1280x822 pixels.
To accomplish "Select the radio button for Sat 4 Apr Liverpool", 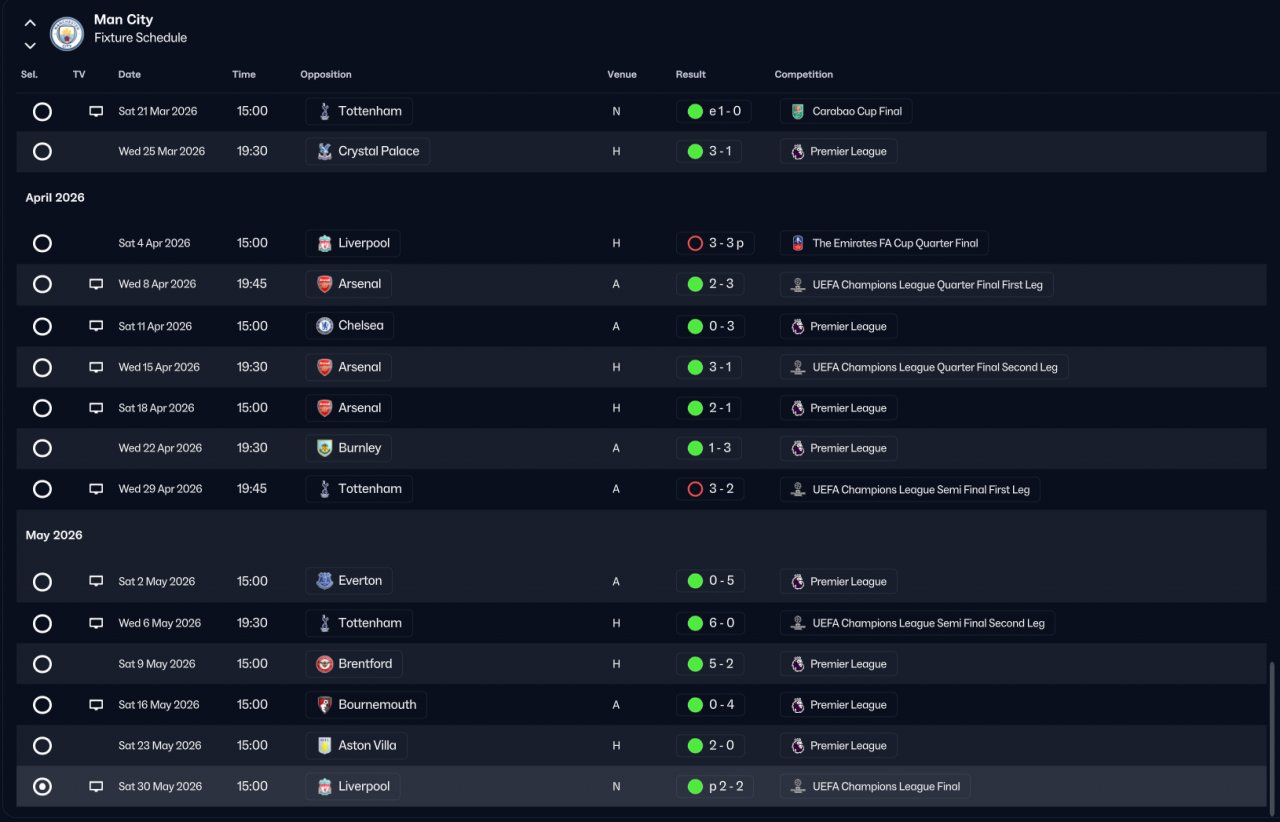I will pos(42,243).
